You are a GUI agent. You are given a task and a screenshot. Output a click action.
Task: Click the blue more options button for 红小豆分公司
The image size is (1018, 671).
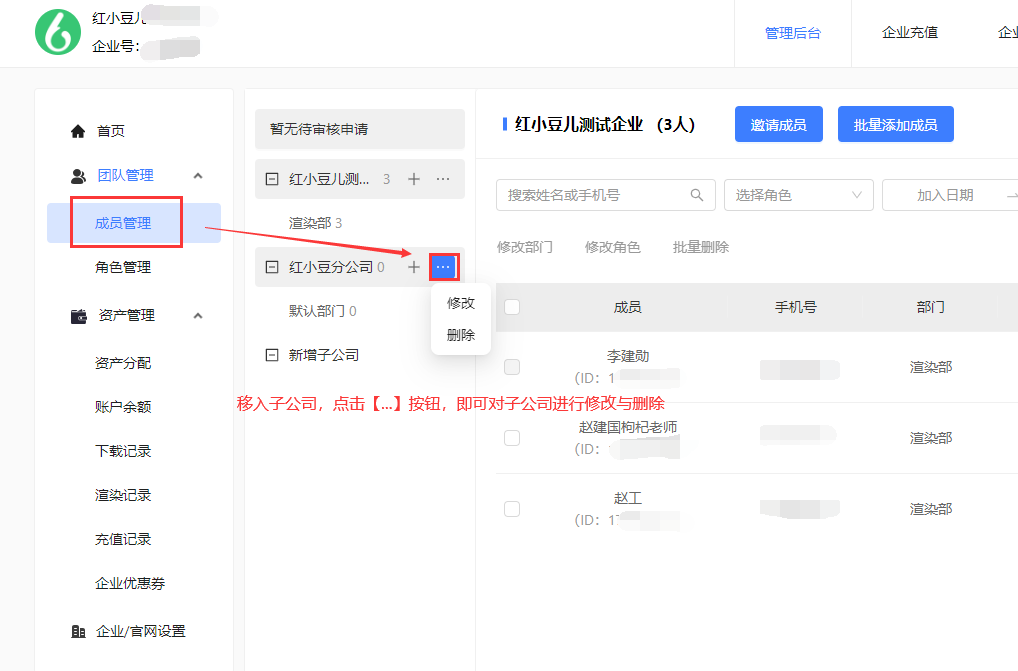[444, 267]
